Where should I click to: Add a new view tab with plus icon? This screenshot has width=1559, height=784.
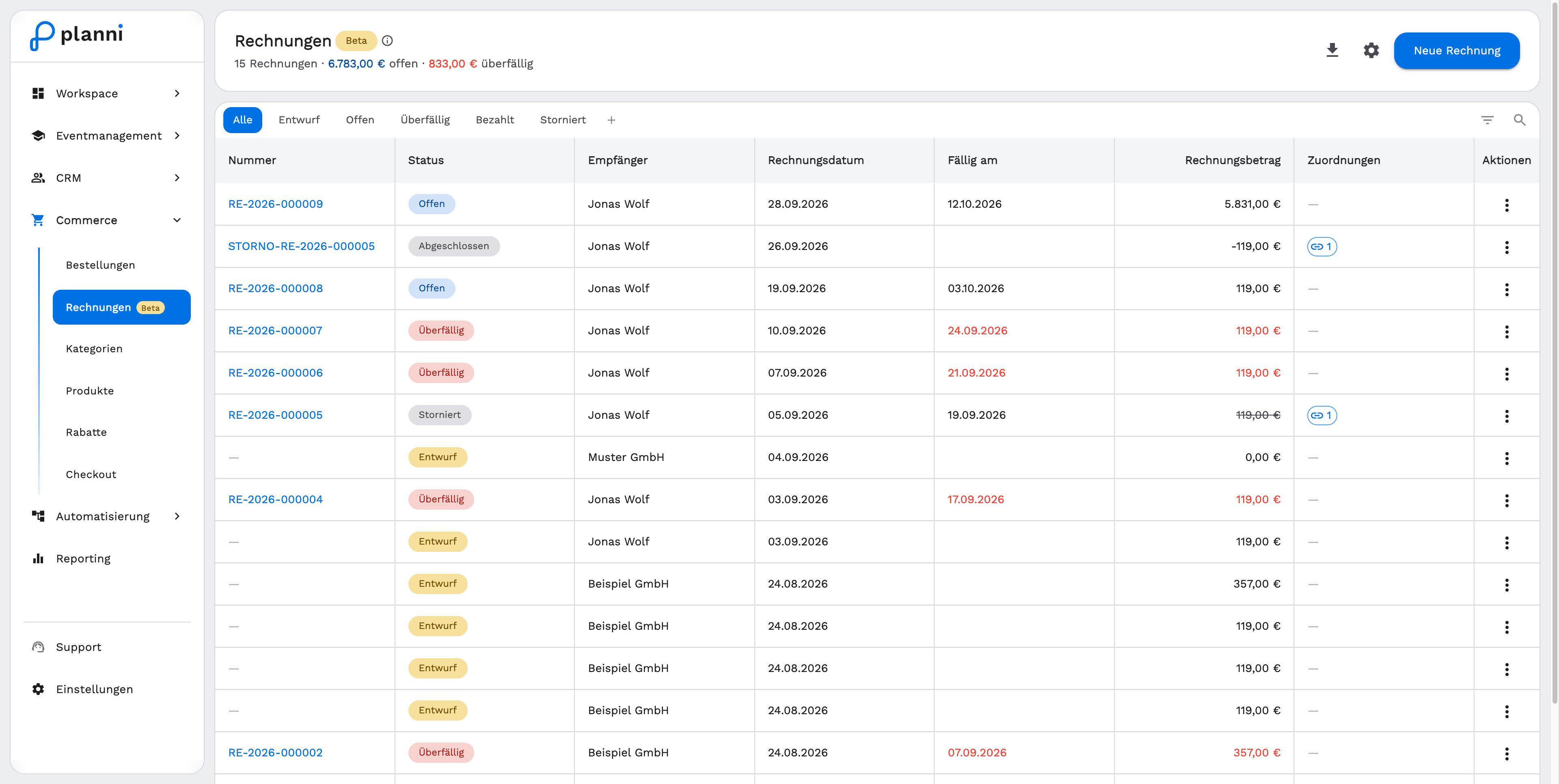click(x=611, y=120)
